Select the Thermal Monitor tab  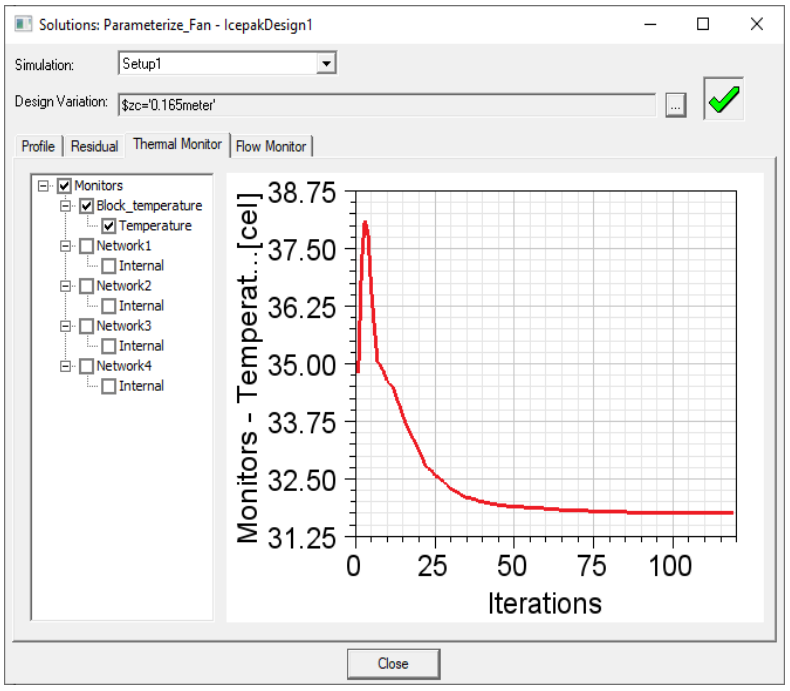click(x=177, y=145)
